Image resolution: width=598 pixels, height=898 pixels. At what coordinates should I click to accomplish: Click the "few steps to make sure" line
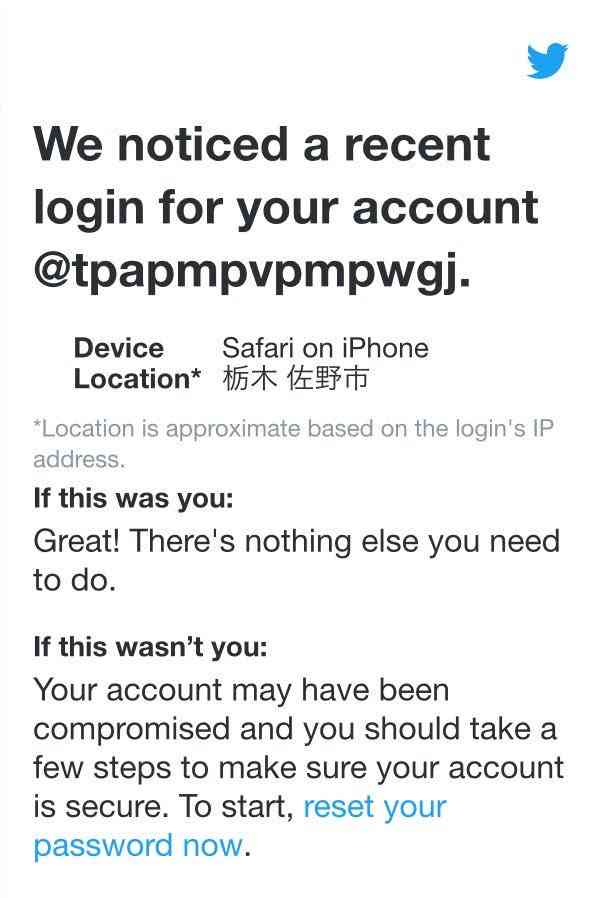pyautogui.click(x=298, y=768)
